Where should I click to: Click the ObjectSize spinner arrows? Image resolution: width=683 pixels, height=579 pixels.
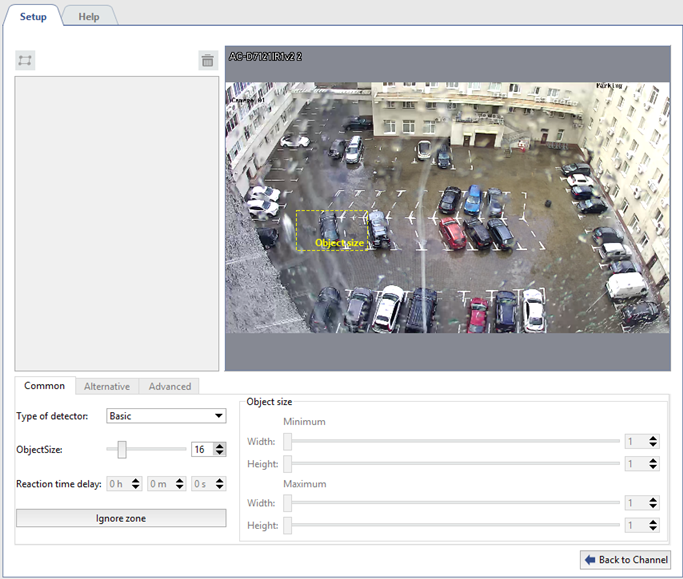(x=220, y=450)
